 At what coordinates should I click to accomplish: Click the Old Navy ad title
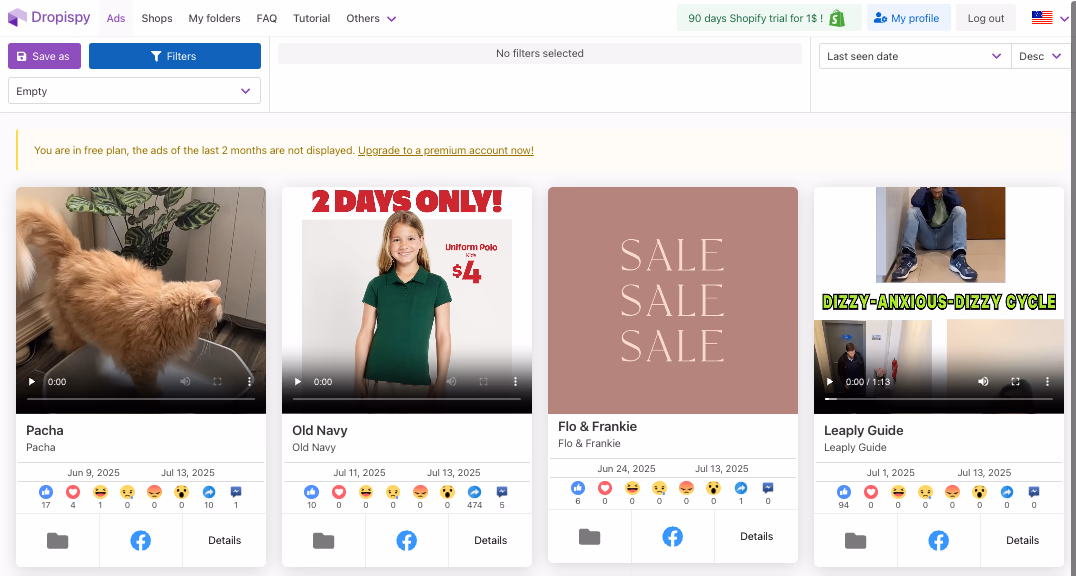pyautogui.click(x=320, y=430)
